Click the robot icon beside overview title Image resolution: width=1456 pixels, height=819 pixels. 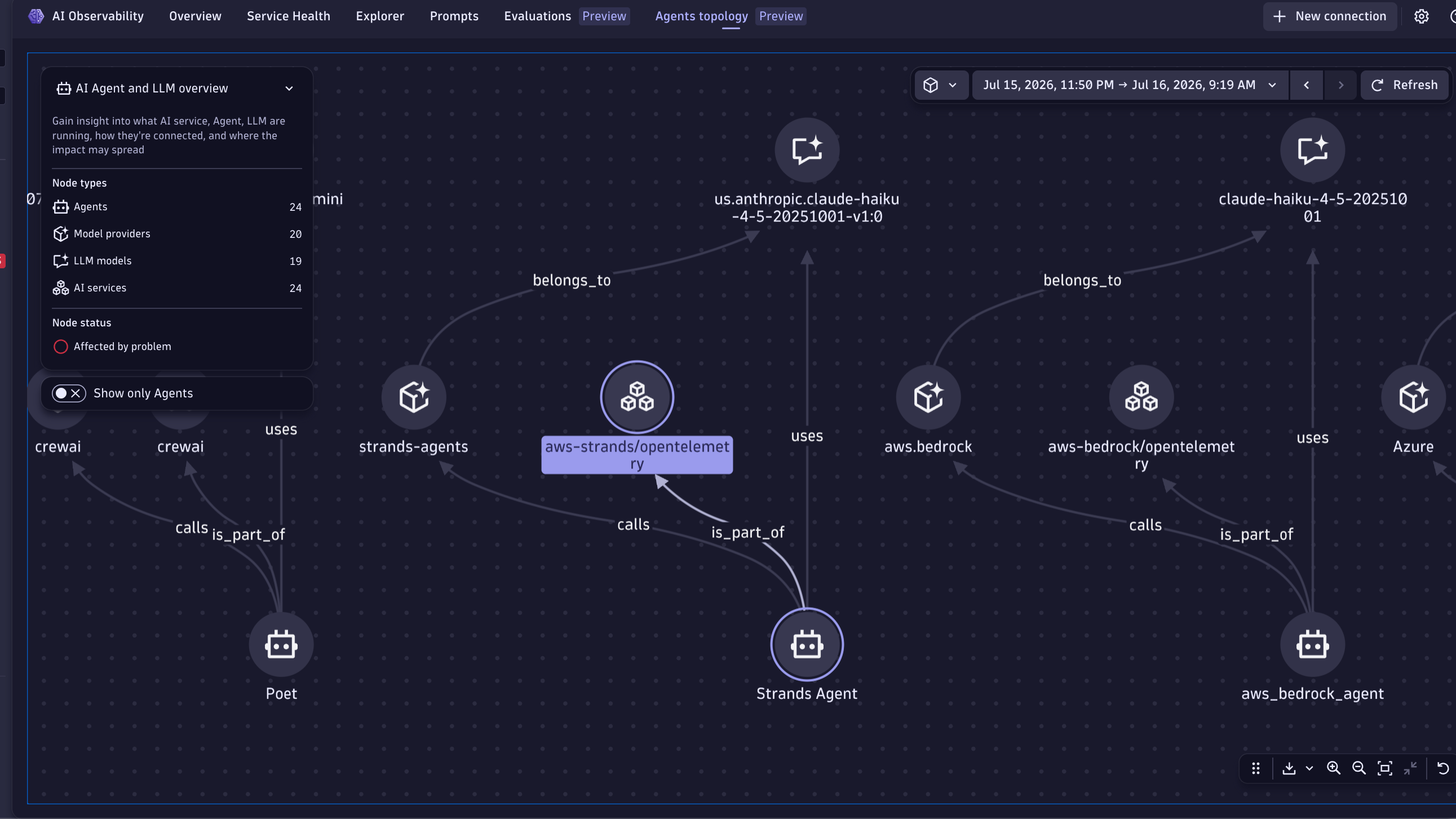[x=63, y=88]
